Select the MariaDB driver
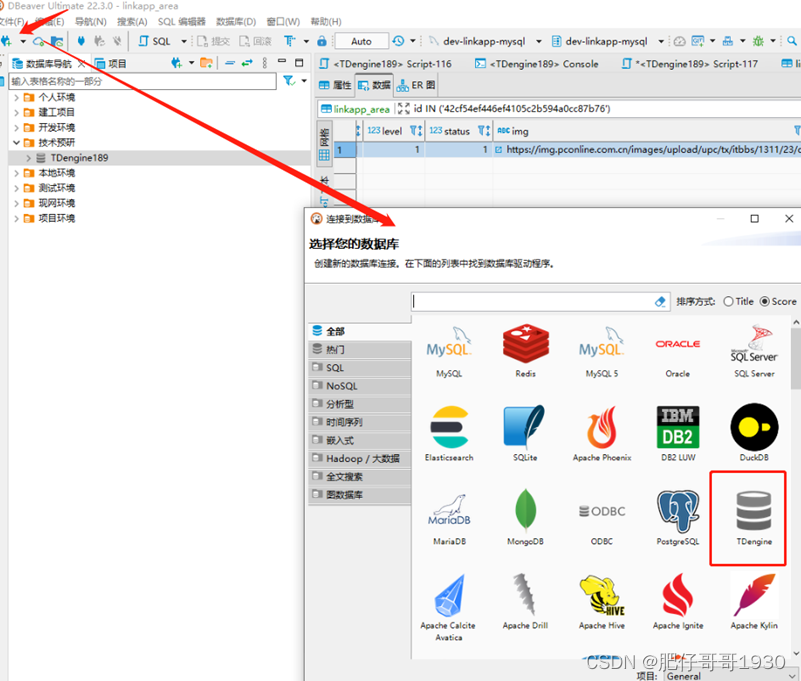 449,519
